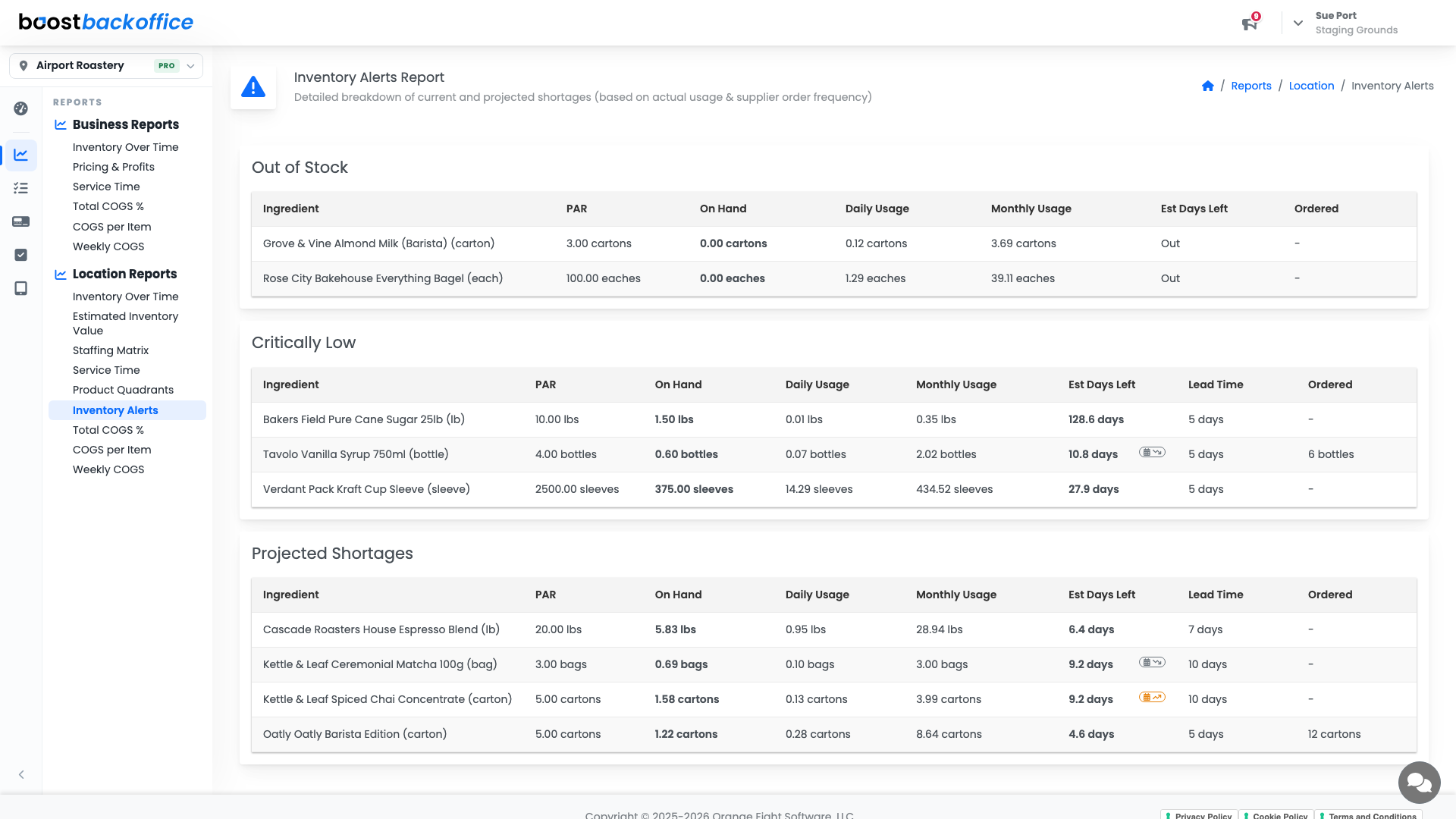Click the 6 bottles ordered value
This screenshot has height=819, width=1456.
[x=1331, y=454]
